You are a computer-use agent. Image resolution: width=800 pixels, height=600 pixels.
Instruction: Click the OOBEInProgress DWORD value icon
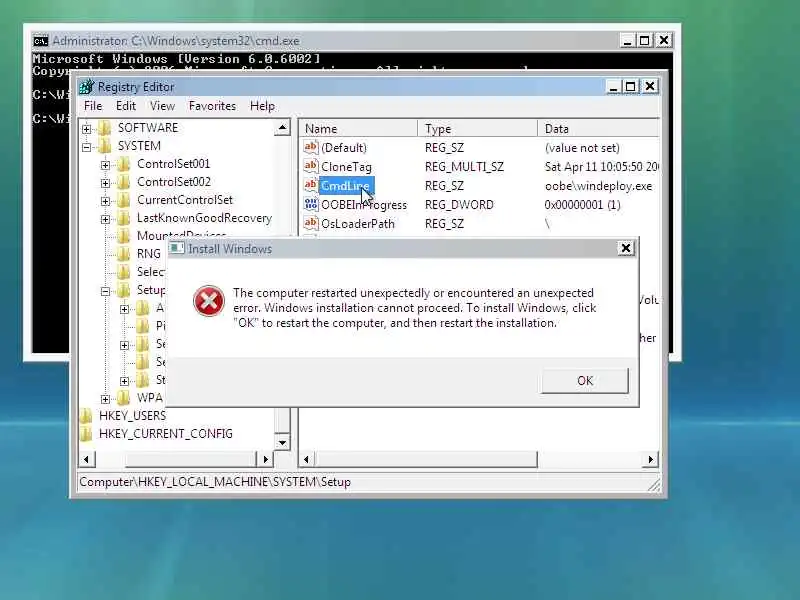pyautogui.click(x=311, y=204)
